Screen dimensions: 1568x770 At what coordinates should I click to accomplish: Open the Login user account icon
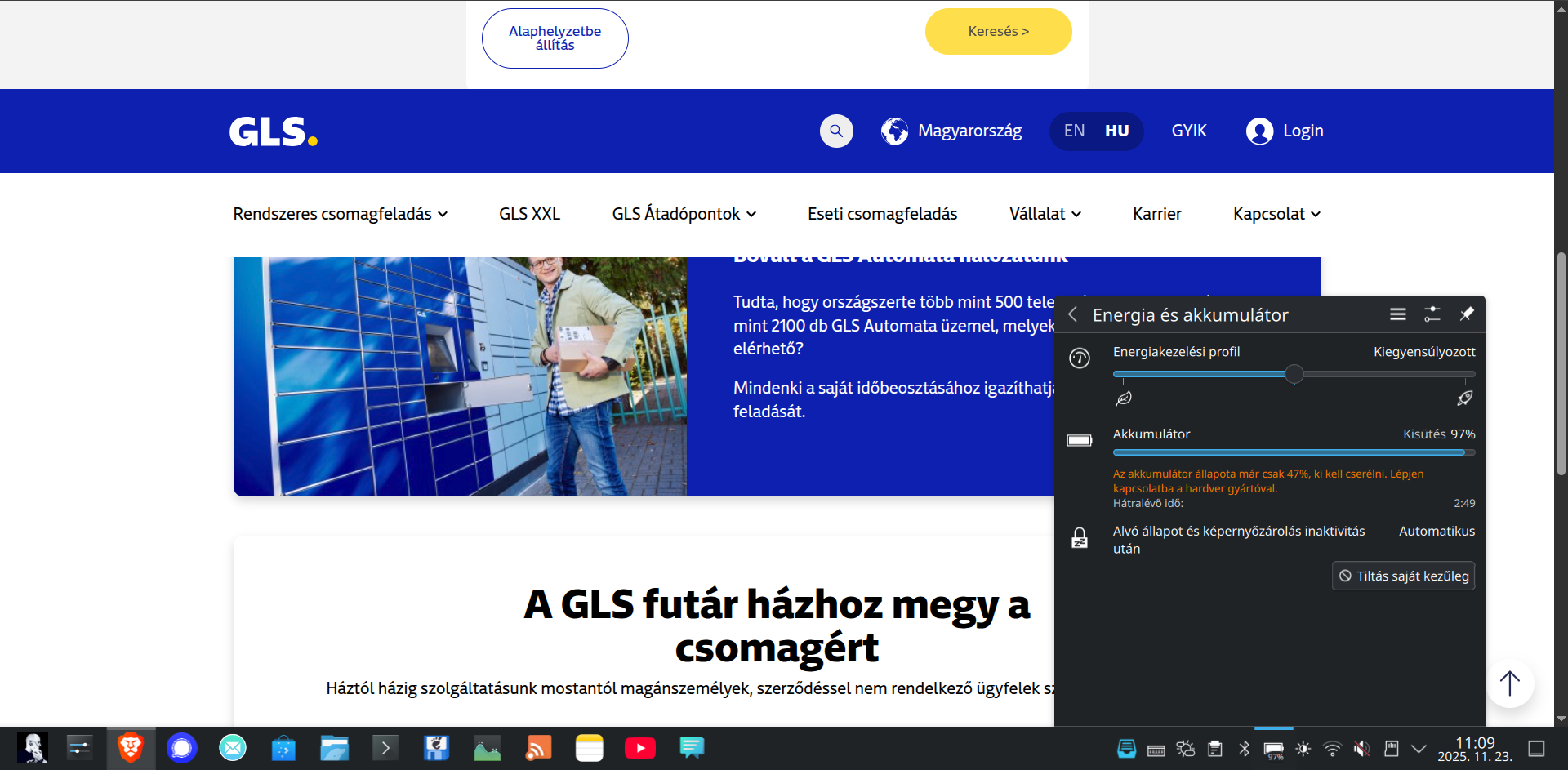(1259, 131)
